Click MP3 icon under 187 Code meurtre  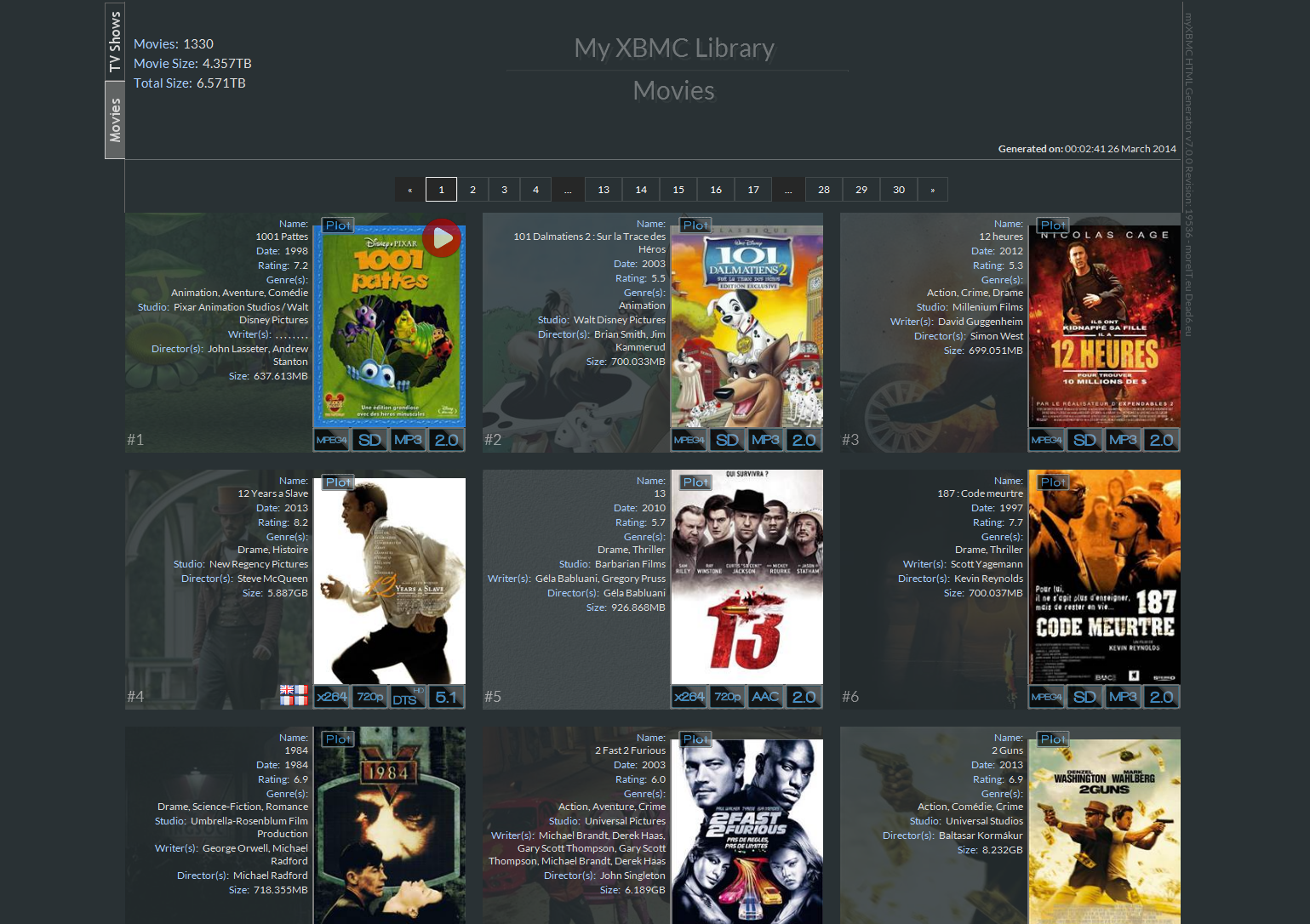(x=1124, y=697)
